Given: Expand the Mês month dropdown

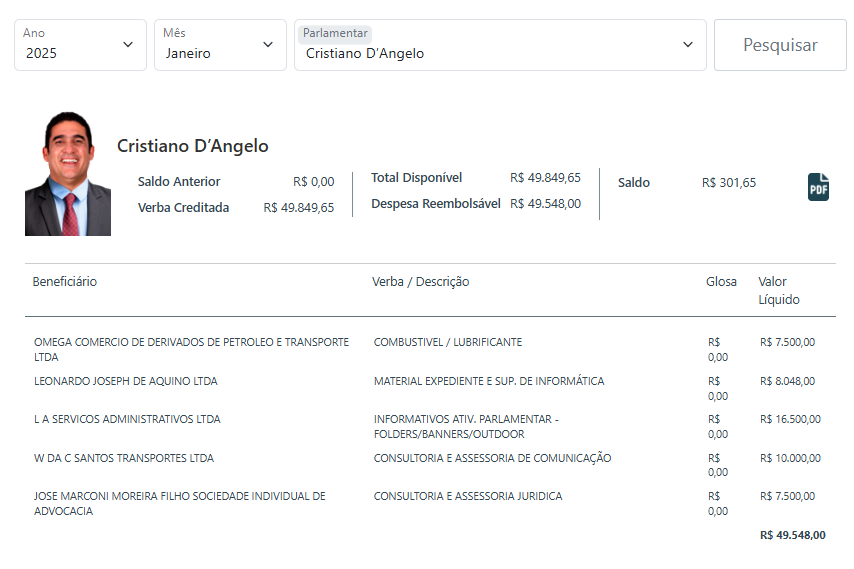Looking at the screenshot, I should pyautogui.click(x=219, y=45).
